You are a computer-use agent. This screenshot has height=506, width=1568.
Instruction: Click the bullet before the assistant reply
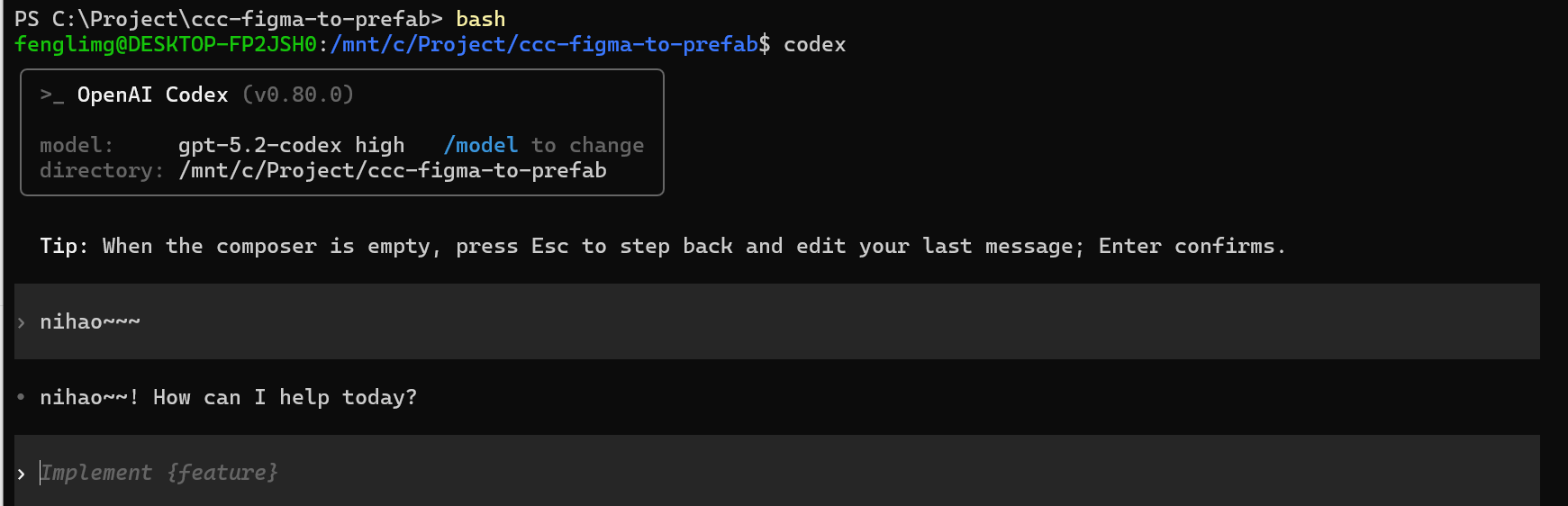tap(21, 397)
